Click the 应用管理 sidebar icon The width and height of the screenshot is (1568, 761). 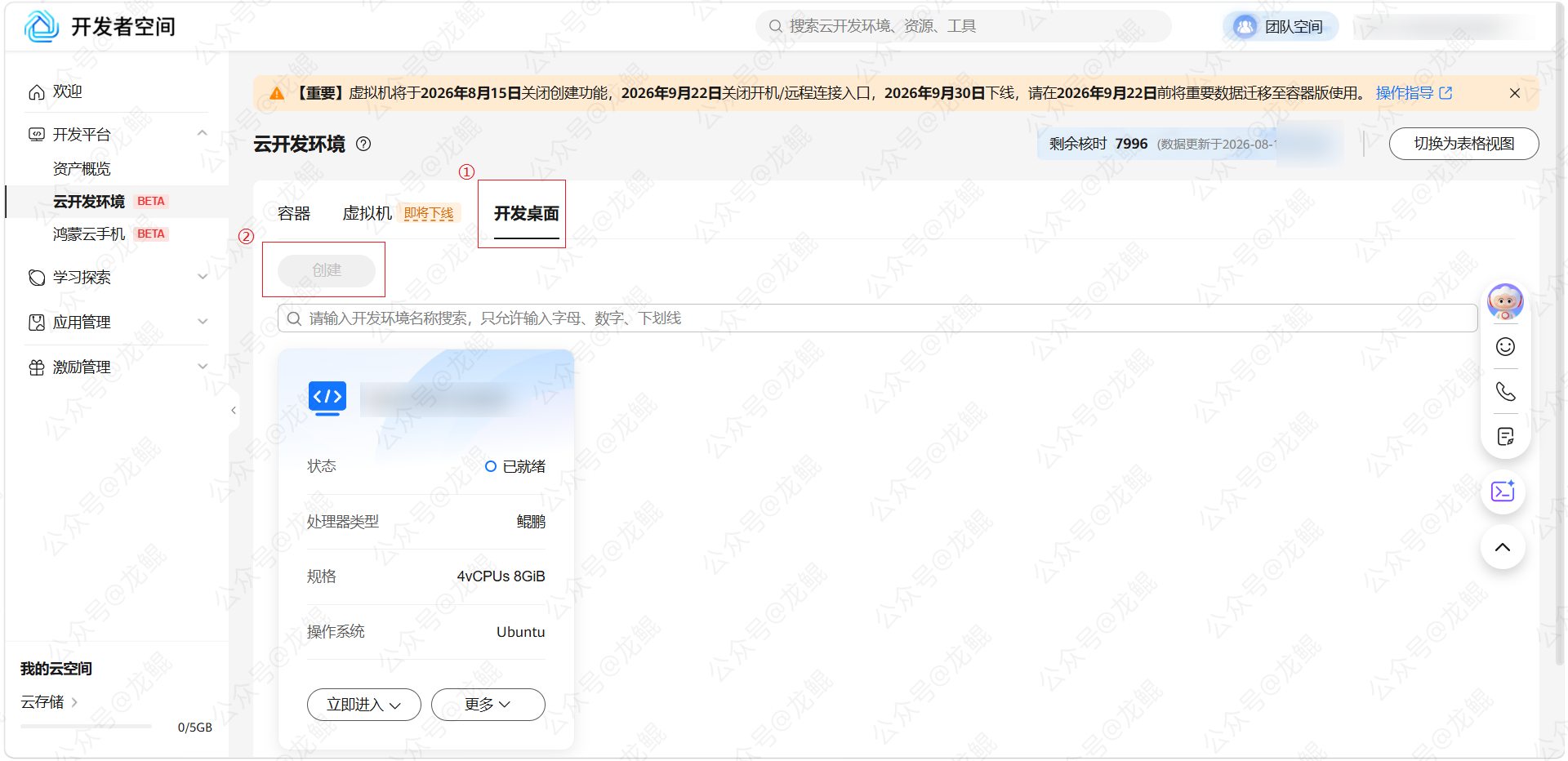coord(37,323)
